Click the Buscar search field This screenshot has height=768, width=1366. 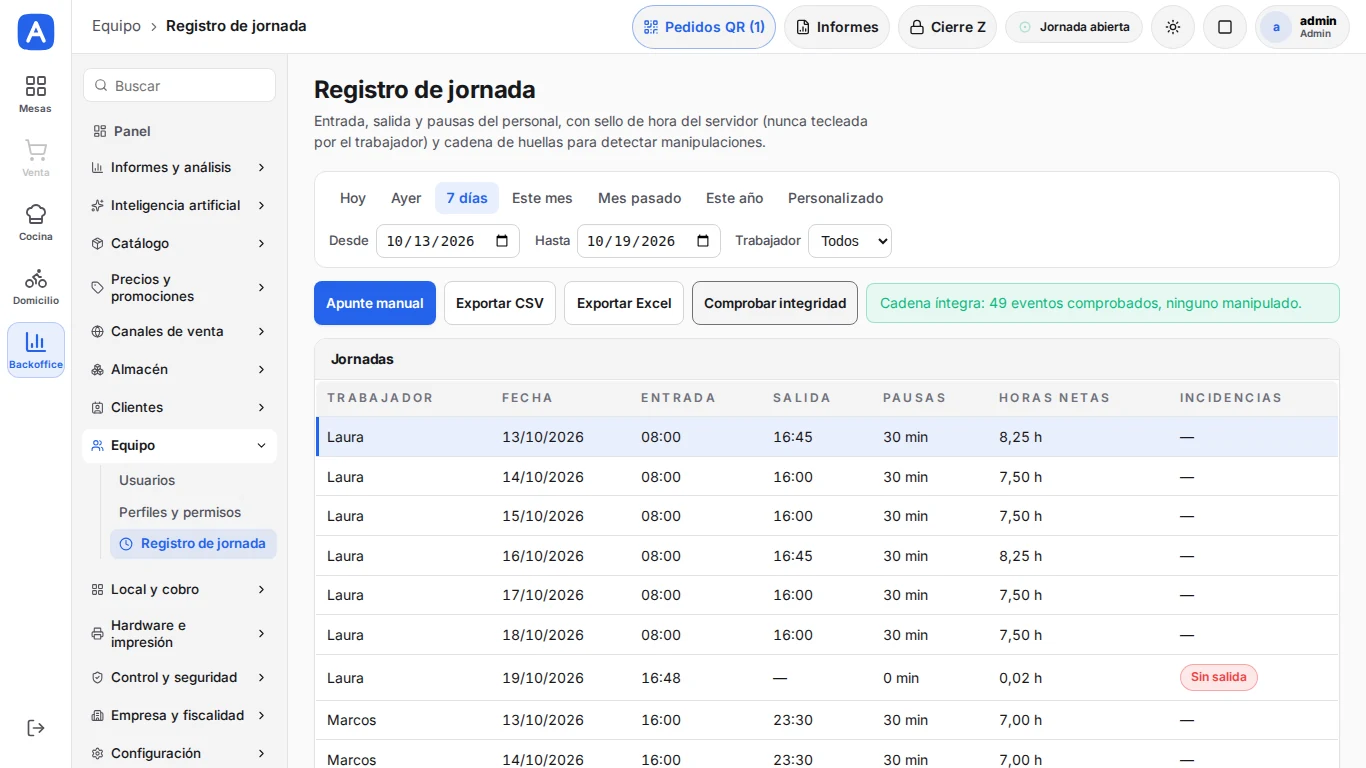(x=179, y=85)
